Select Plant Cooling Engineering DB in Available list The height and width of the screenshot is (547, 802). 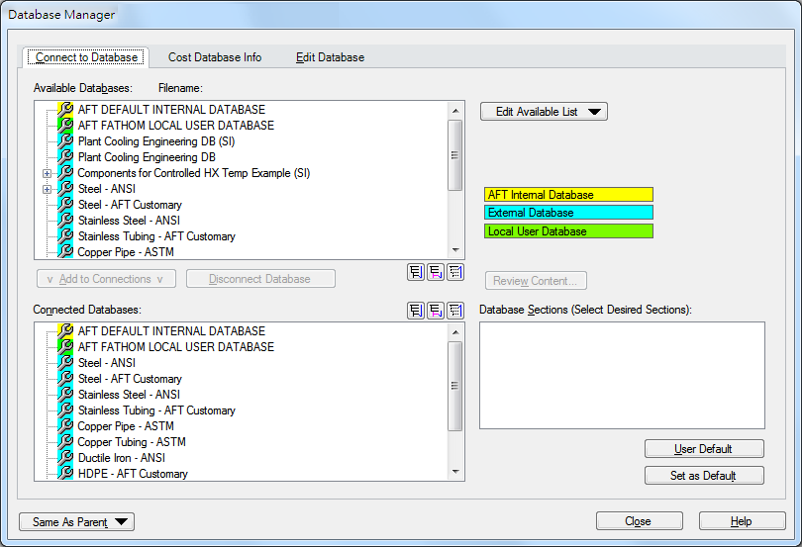[147, 157]
